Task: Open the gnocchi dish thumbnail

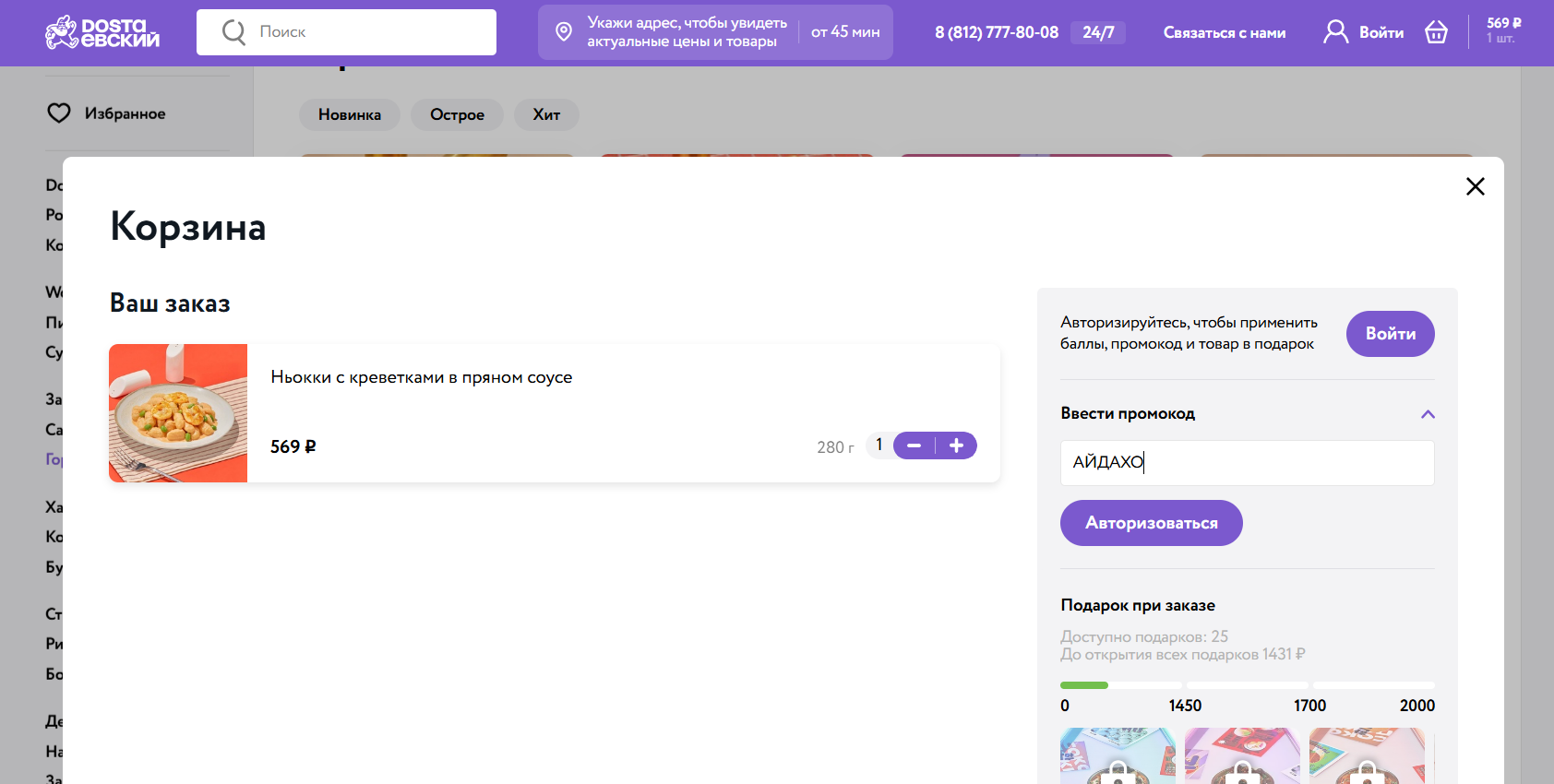Action: pos(178,413)
